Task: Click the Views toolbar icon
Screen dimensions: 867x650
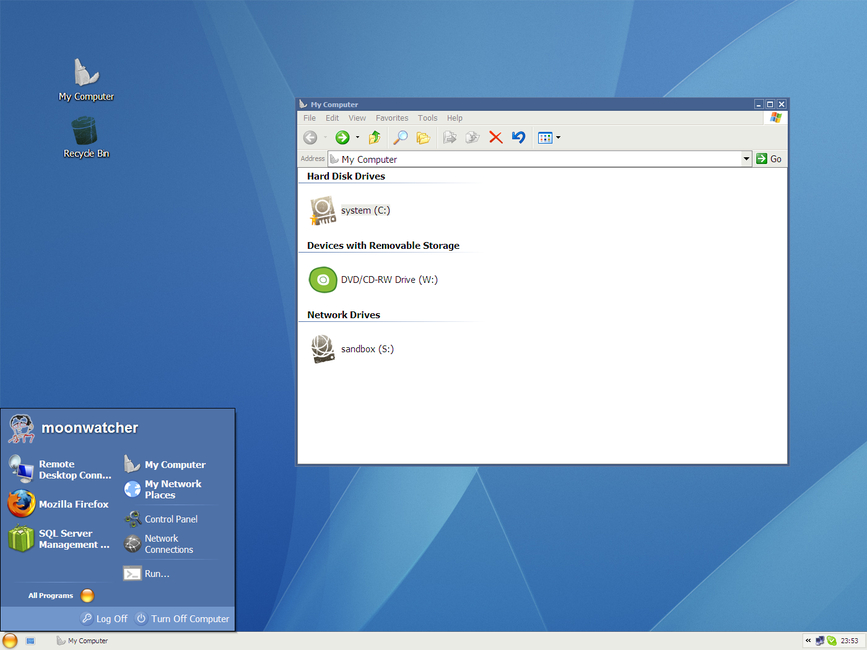Action: 545,138
